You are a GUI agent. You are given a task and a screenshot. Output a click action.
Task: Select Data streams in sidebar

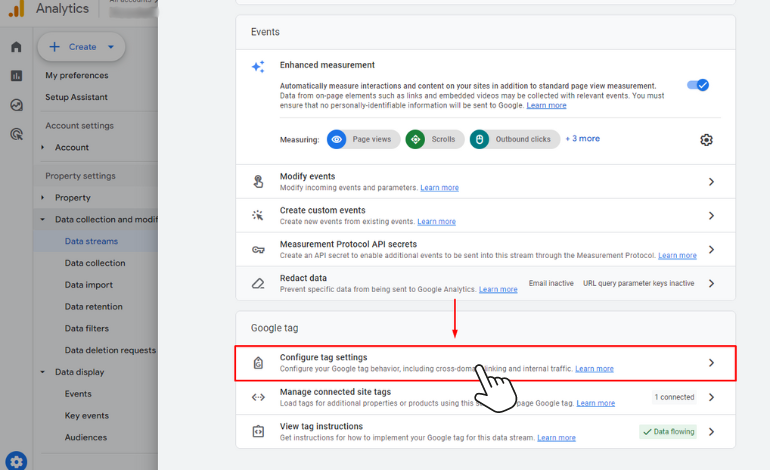pyautogui.click(x=91, y=241)
